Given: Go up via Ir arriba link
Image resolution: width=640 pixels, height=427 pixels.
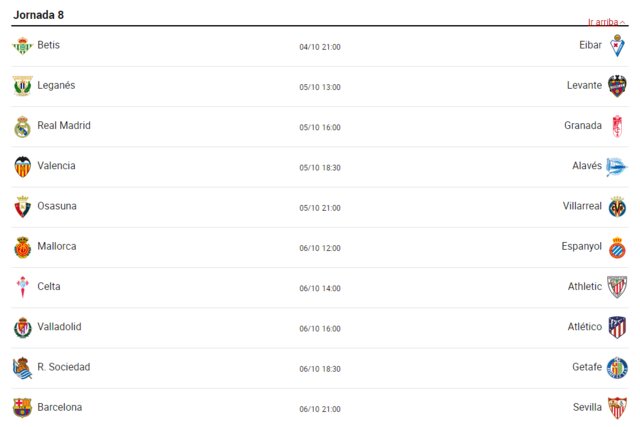Looking at the screenshot, I should [x=603, y=22].
